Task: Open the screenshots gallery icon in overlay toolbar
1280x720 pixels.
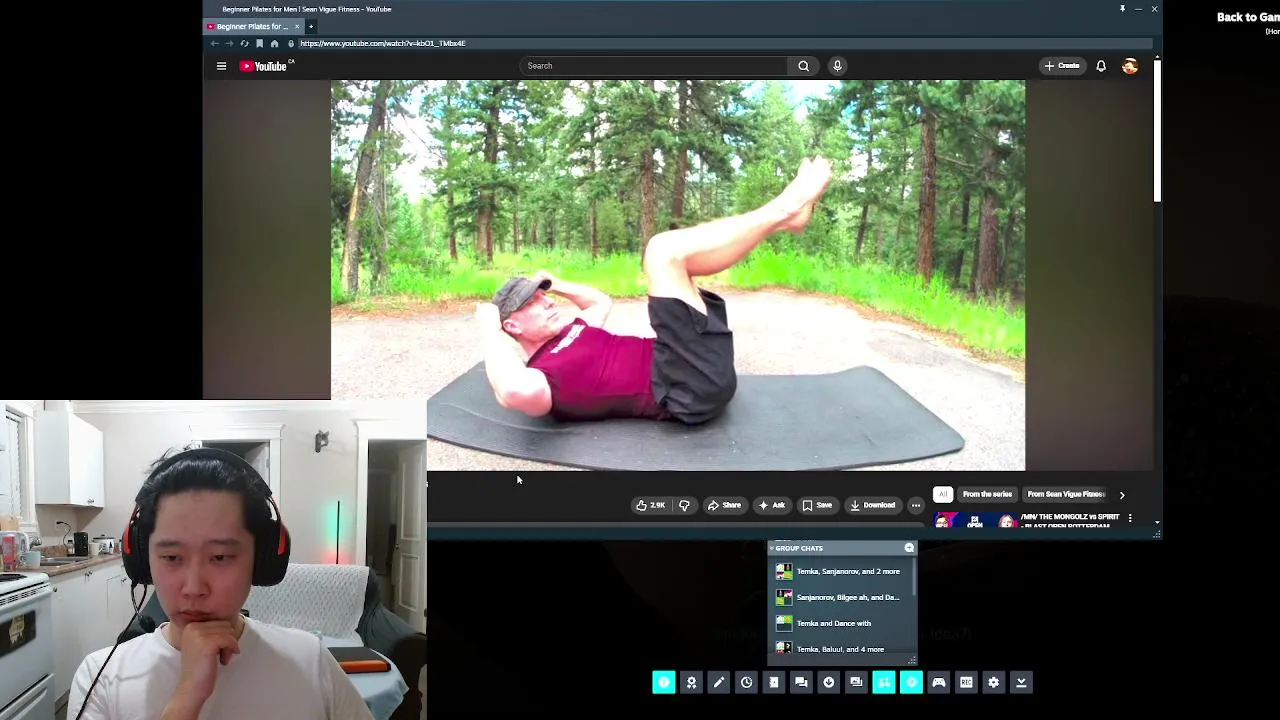Action: [x=856, y=682]
